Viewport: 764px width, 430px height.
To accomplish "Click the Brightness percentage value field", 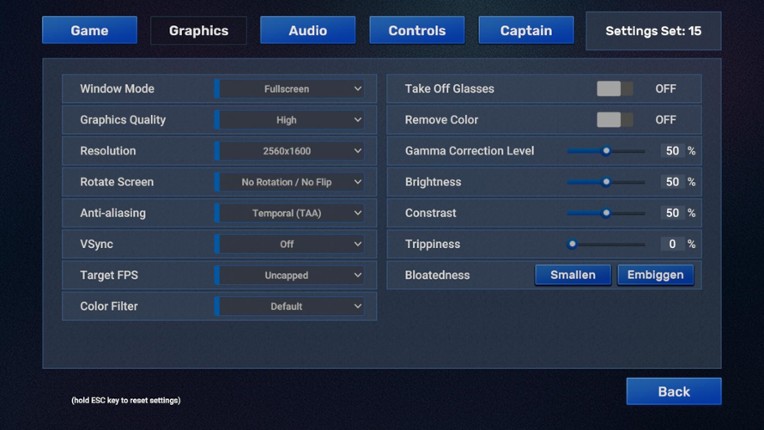I will click(x=672, y=182).
